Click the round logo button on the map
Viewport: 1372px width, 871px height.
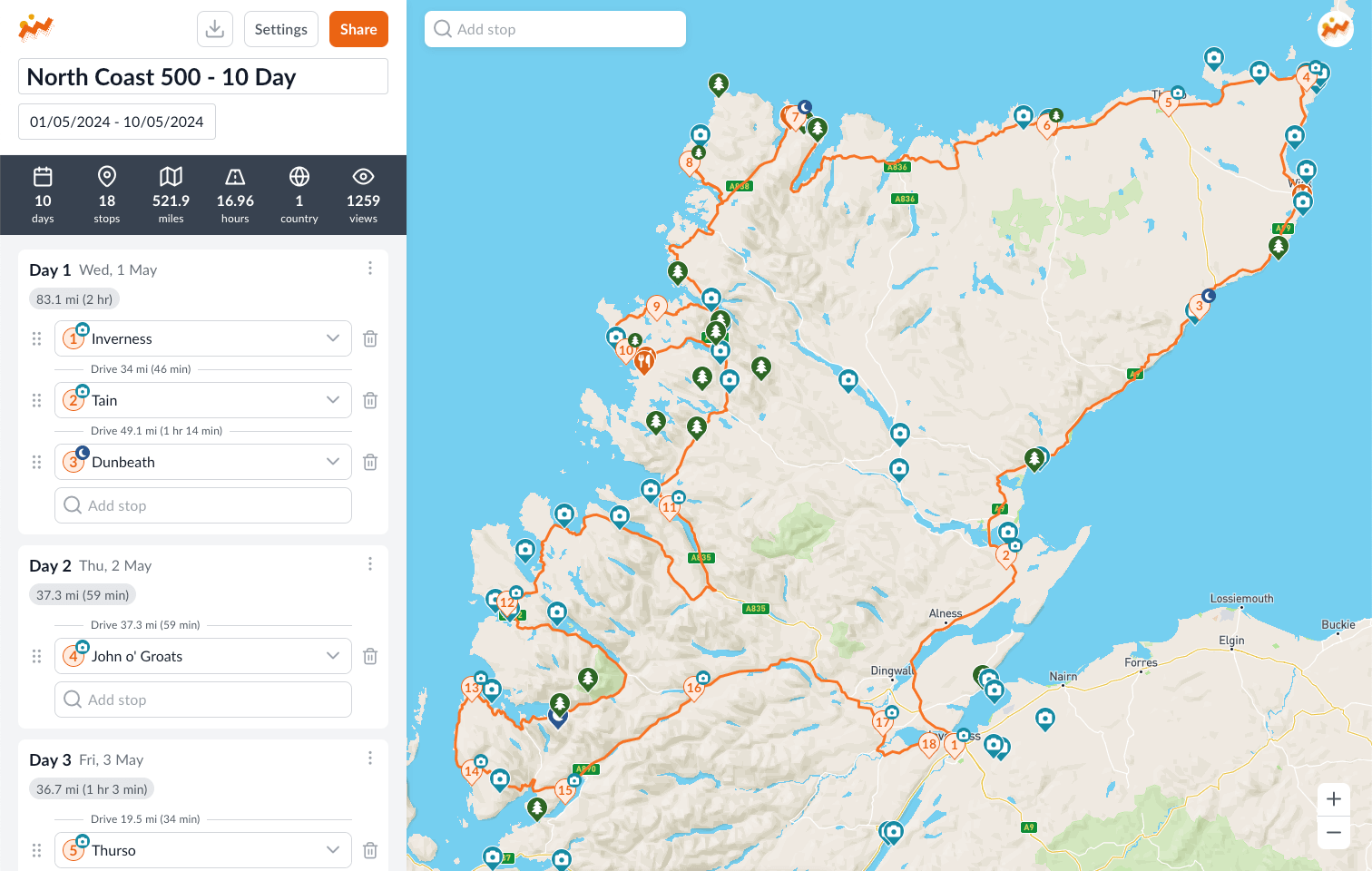(x=1336, y=29)
